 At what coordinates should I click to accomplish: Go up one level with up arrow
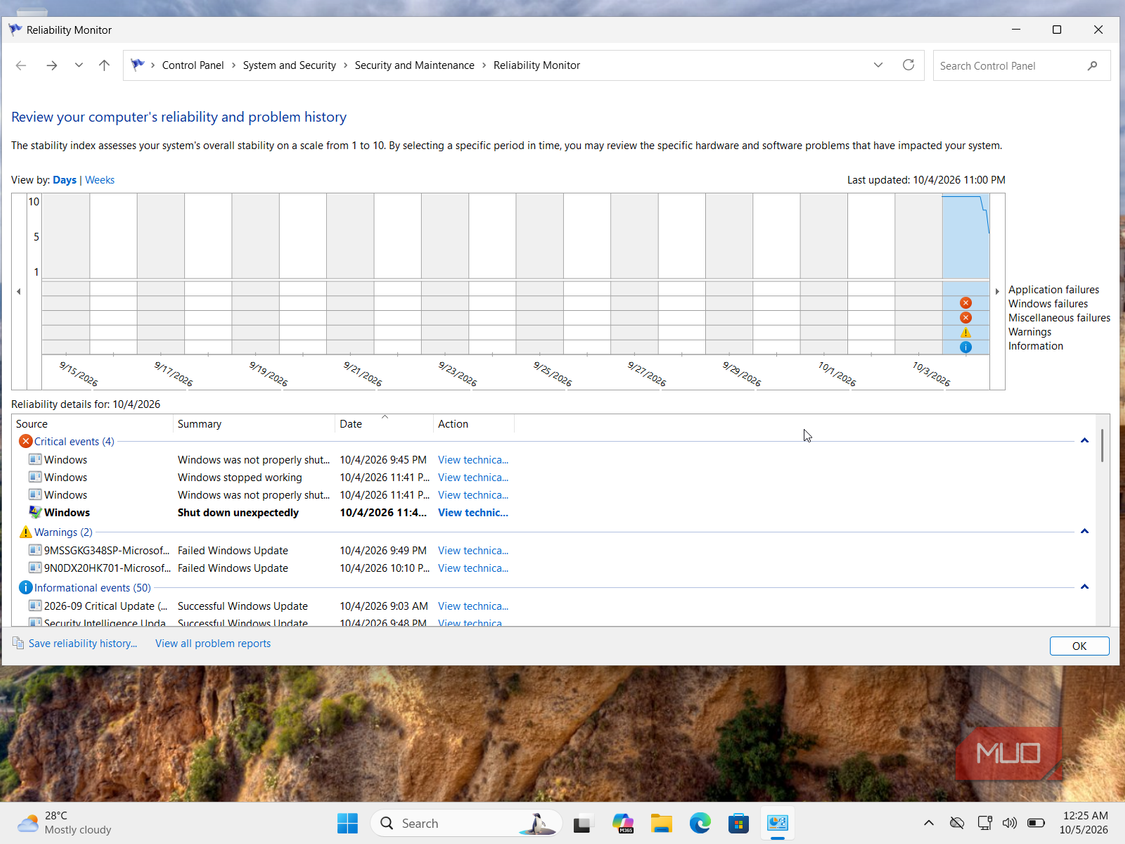coord(104,65)
